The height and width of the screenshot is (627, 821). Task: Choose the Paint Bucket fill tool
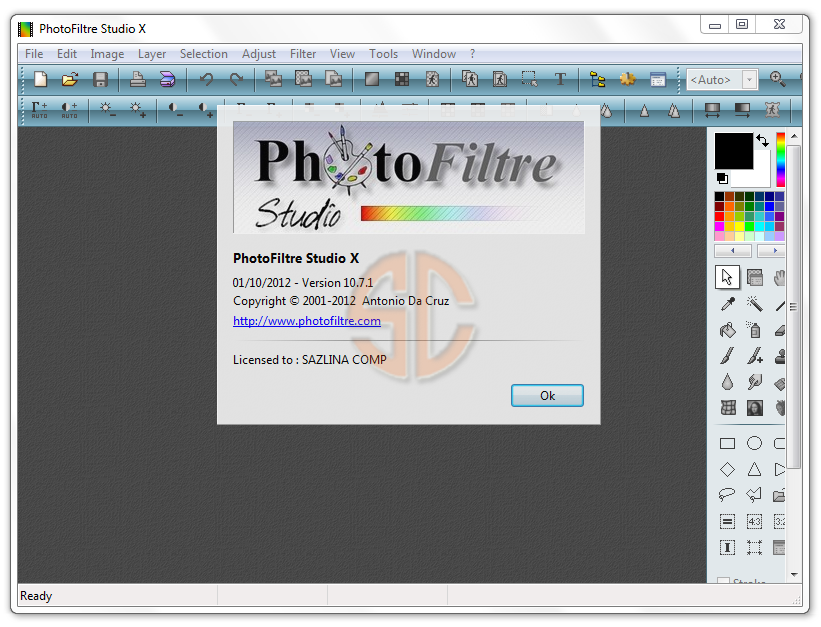pos(728,329)
